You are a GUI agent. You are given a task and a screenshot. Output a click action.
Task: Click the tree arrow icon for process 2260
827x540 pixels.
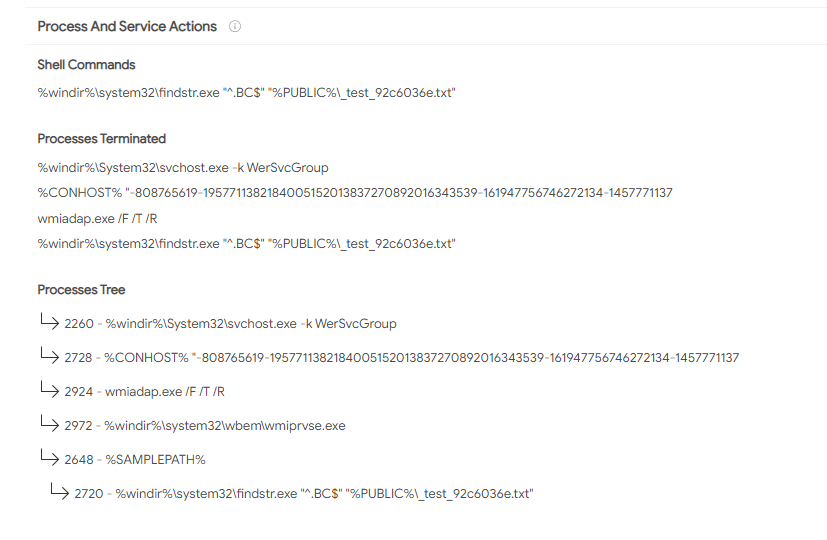[49, 321]
